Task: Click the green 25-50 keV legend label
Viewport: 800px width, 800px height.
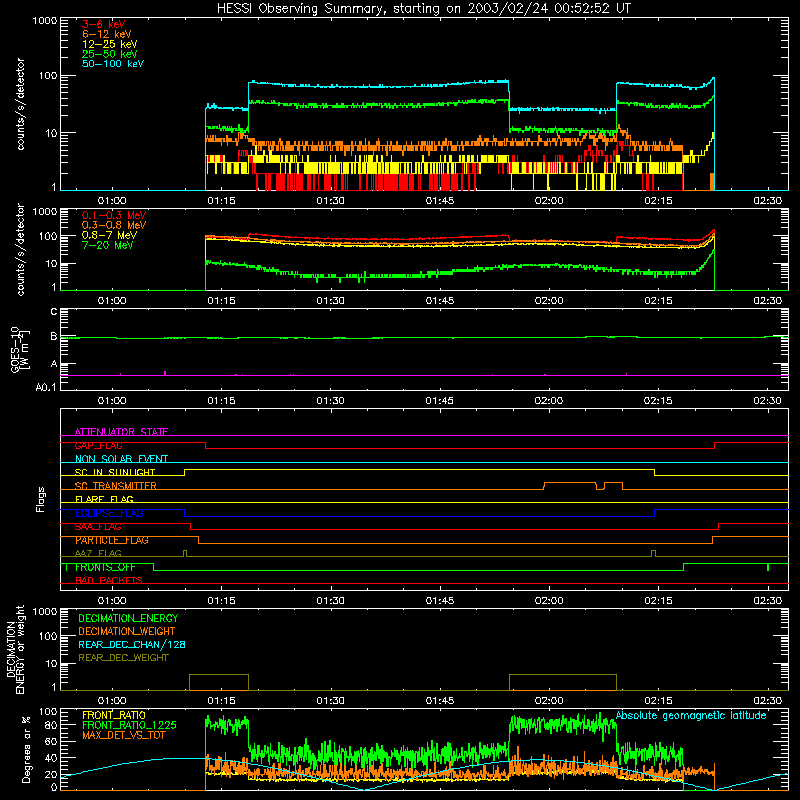Action: 110,54
